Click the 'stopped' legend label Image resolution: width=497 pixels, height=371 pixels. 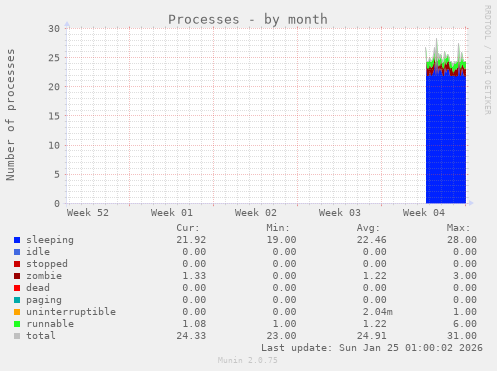(47, 264)
